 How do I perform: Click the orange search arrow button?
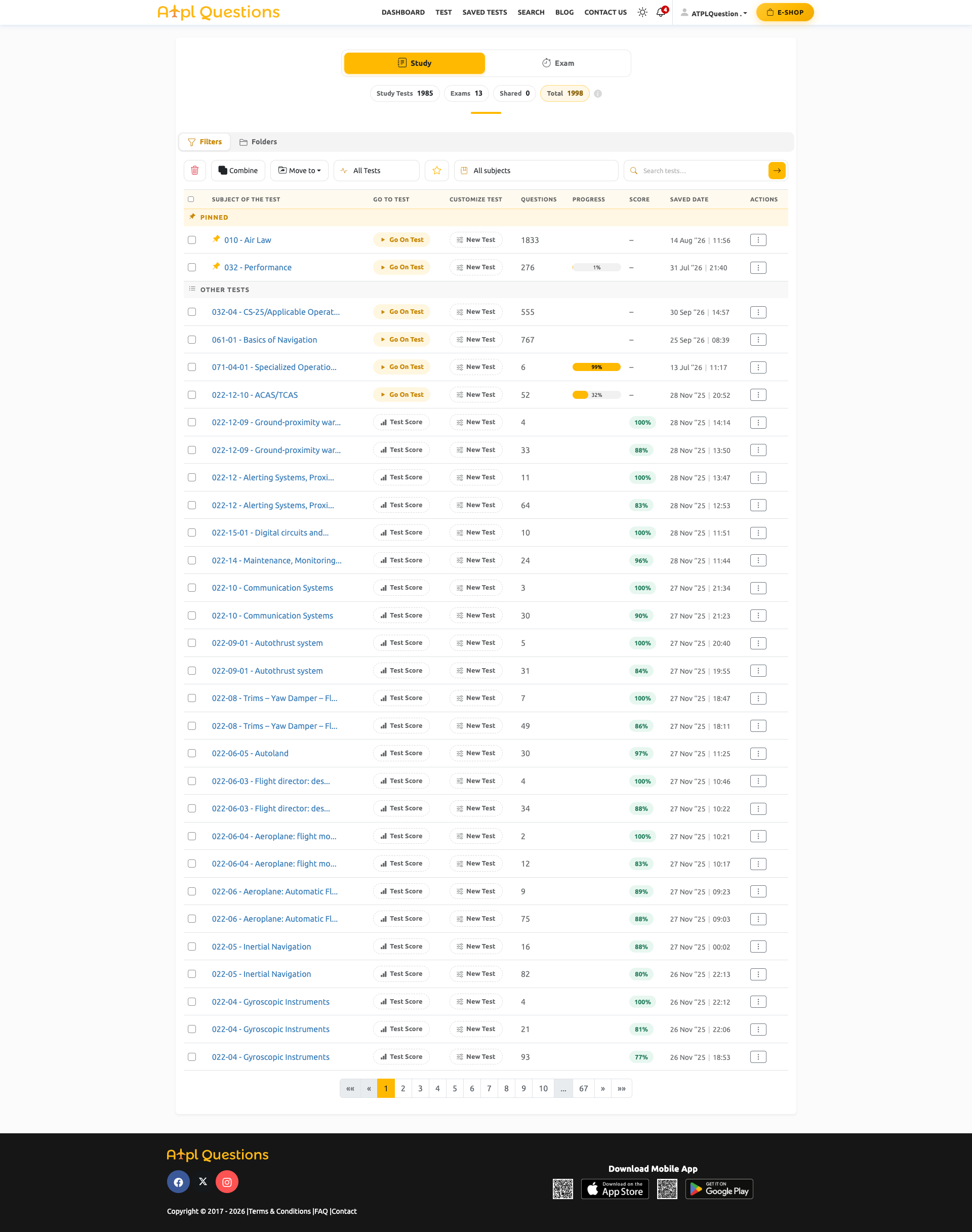coord(777,171)
